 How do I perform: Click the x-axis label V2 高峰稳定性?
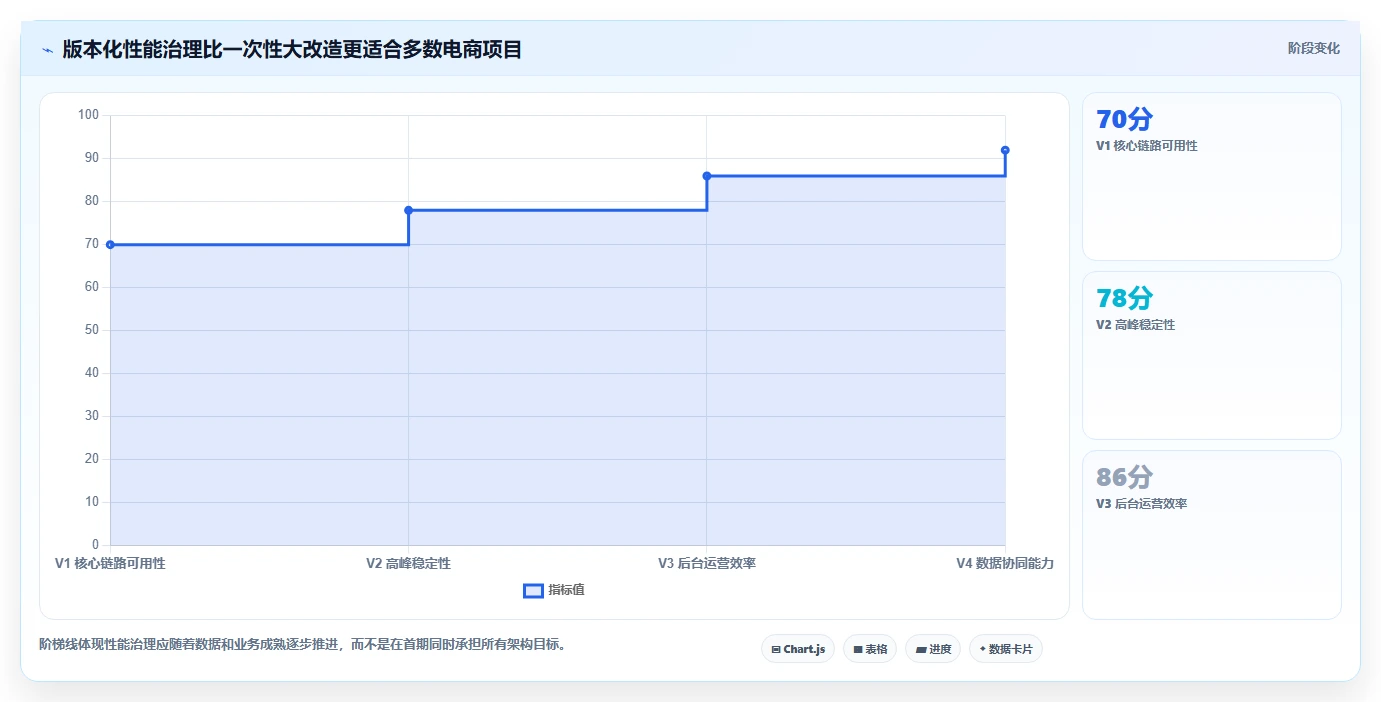(408, 563)
